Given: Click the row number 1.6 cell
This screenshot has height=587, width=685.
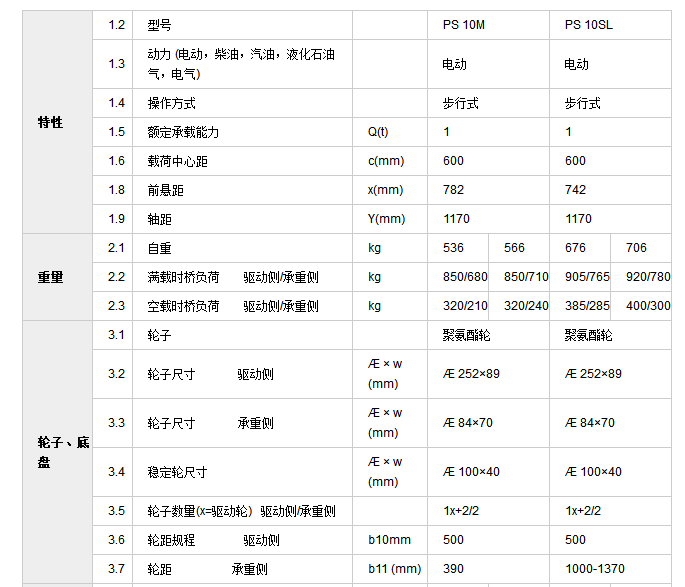Looking at the screenshot, I should [112, 161].
